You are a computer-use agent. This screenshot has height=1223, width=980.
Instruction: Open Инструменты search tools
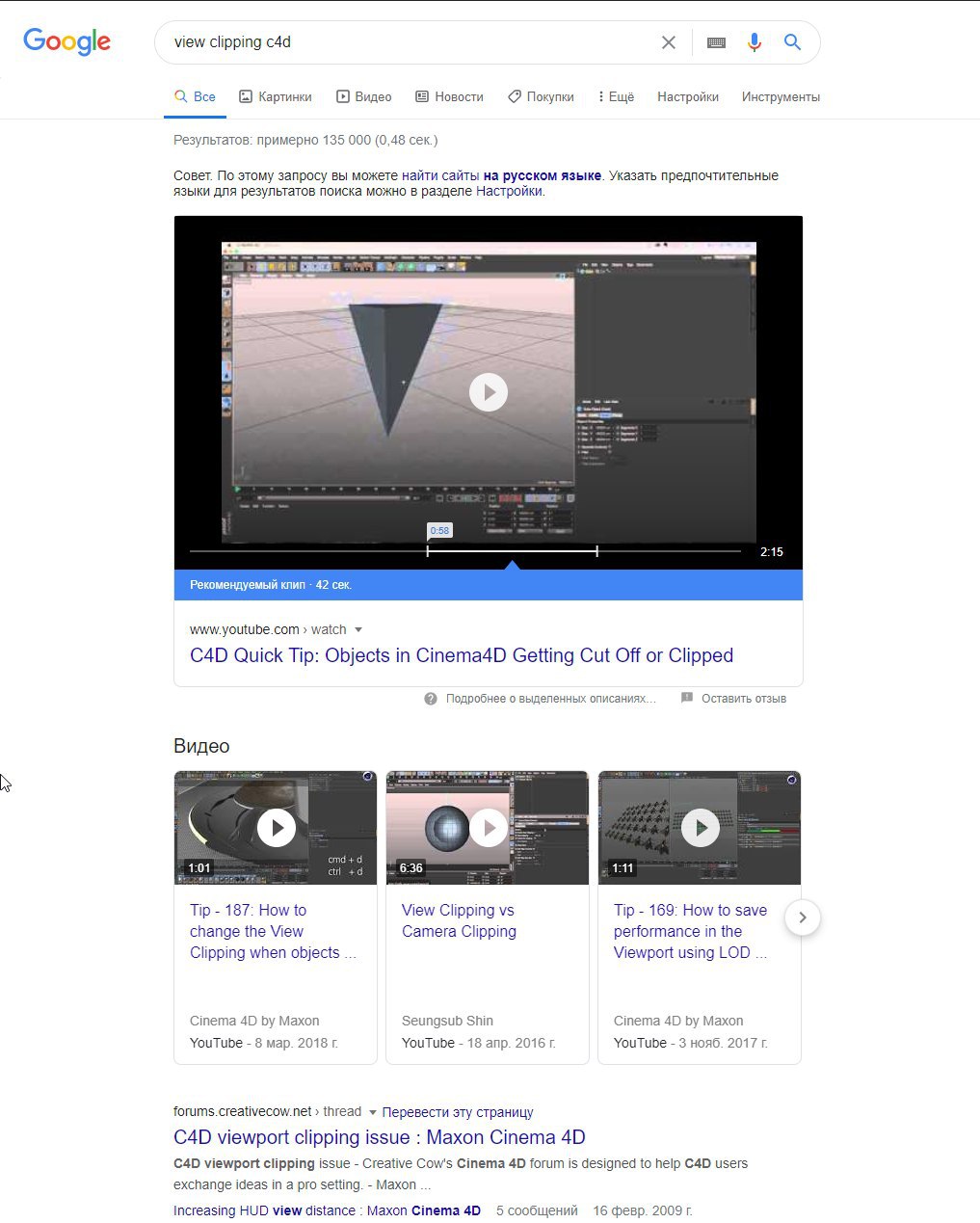pyautogui.click(x=781, y=96)
